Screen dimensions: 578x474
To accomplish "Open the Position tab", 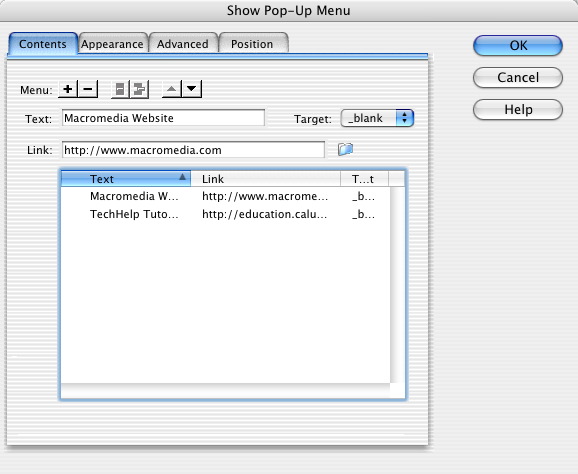I will [x=252, y=44].
